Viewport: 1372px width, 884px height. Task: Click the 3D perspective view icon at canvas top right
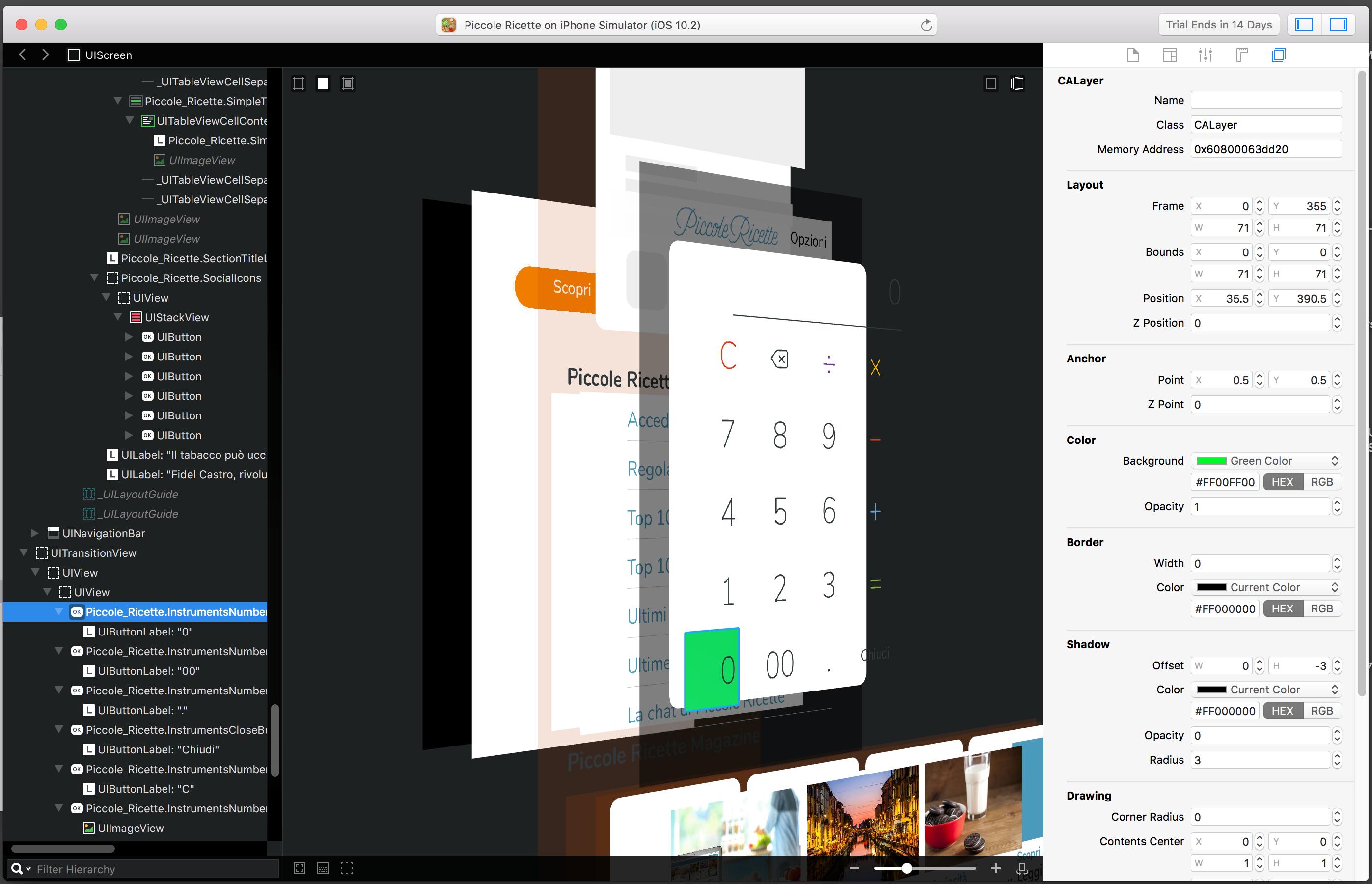pyautogui.click(x=1017, y=84)
